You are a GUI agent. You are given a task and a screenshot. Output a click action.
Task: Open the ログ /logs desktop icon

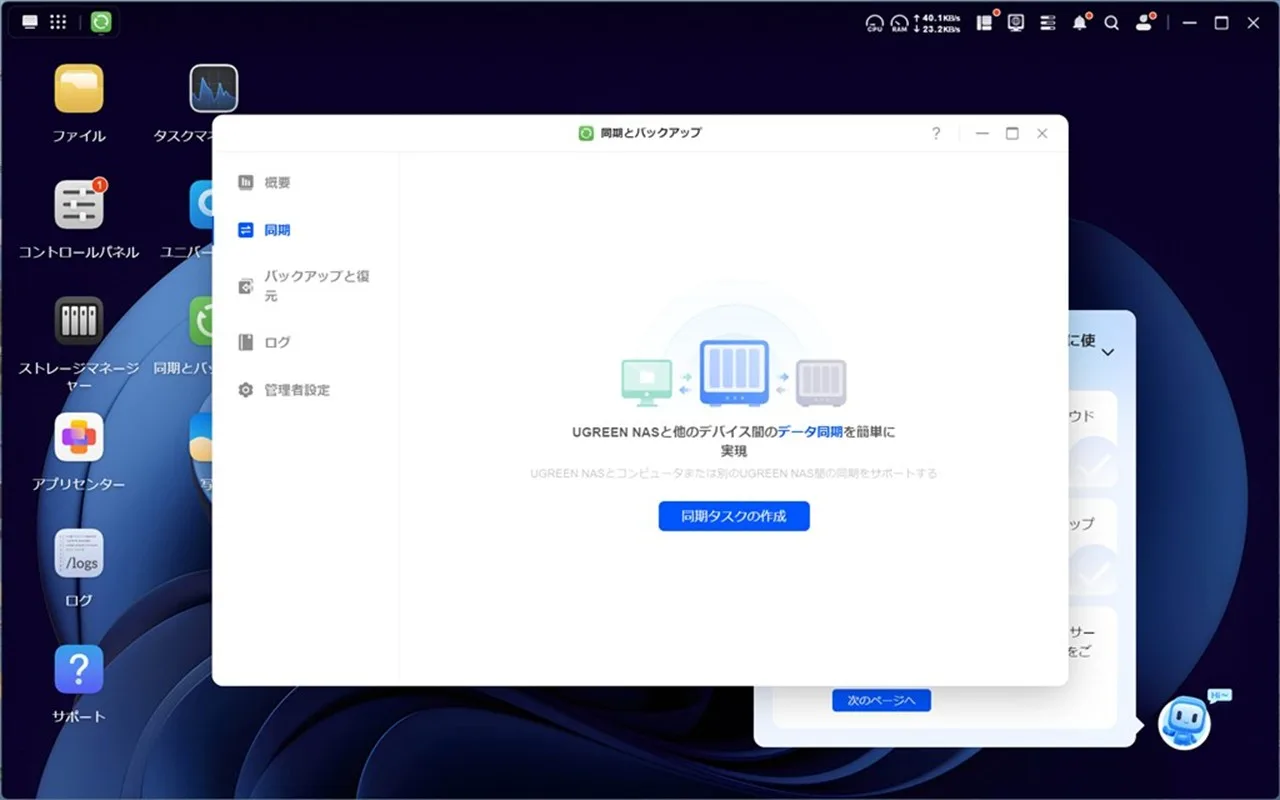(x=79, y=553)
